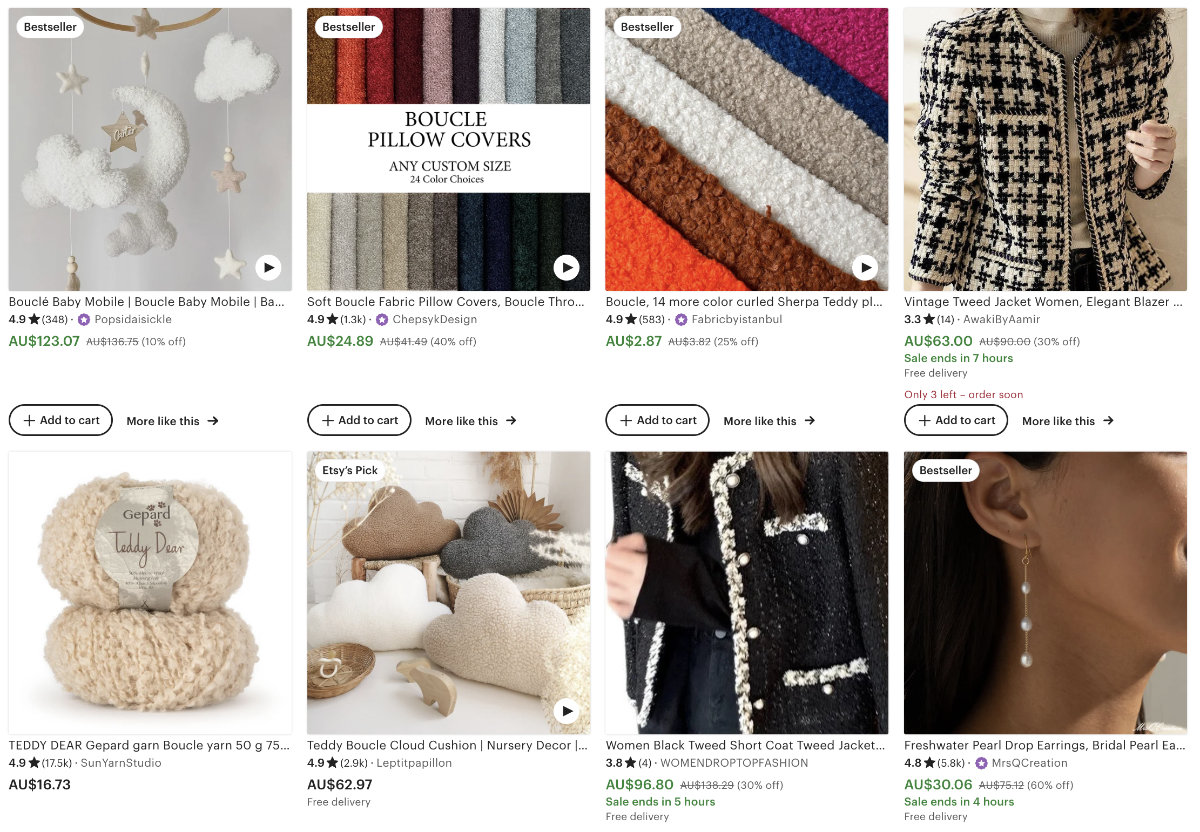This screenshot has width=1200, height=832.
Task: Play the Boucle Pillow Covers video preview
Action: (566, 267)
